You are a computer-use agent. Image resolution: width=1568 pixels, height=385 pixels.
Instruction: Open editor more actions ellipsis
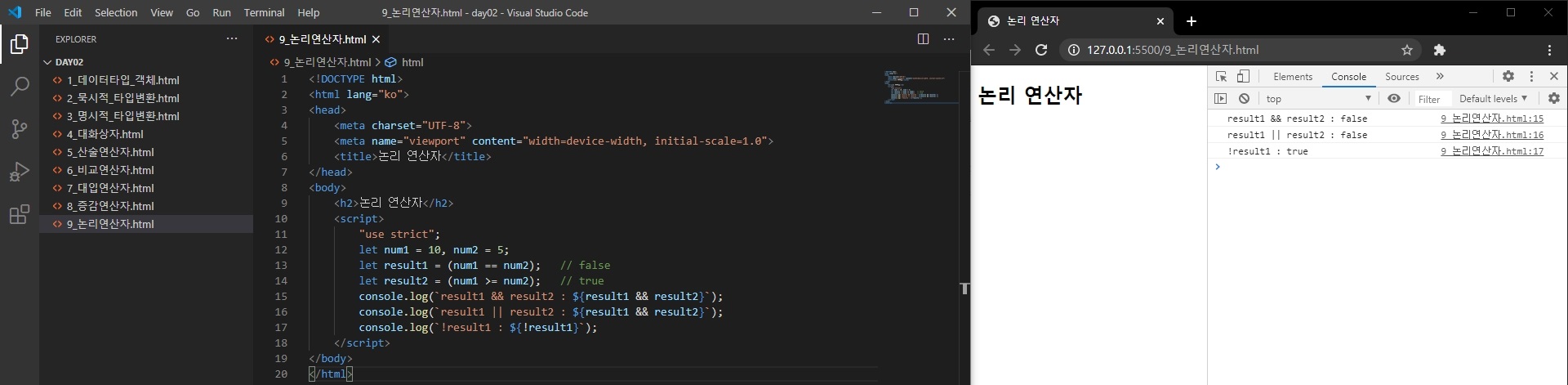(949, 38)
